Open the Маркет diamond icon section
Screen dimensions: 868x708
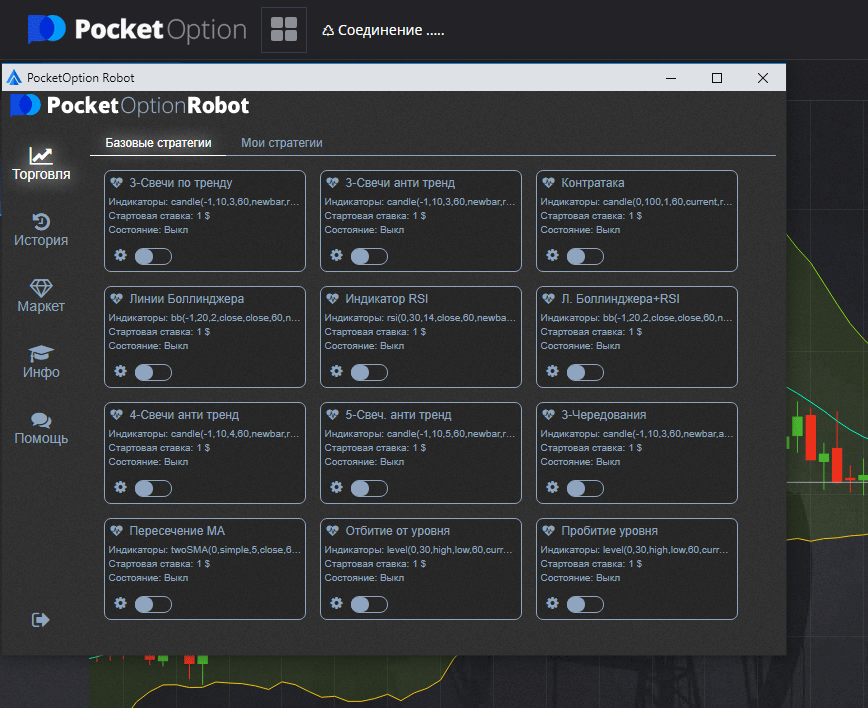(41, 295)
